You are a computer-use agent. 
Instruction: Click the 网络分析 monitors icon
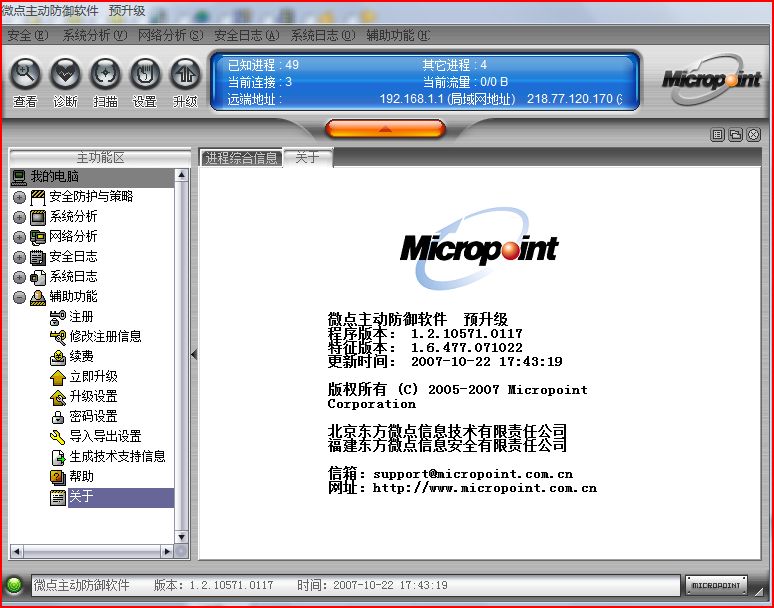[38, 237]
